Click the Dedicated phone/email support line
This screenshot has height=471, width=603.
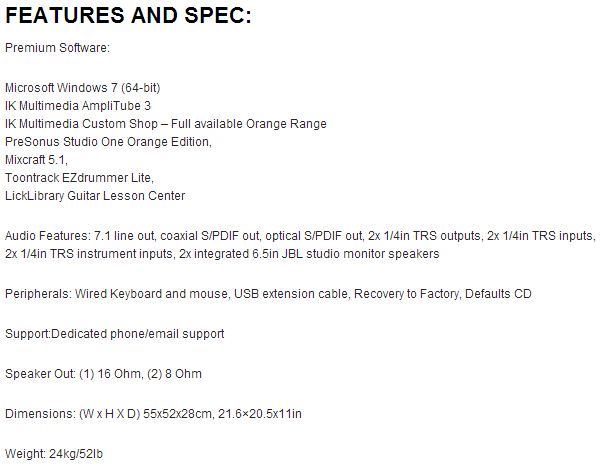point(137,333)
